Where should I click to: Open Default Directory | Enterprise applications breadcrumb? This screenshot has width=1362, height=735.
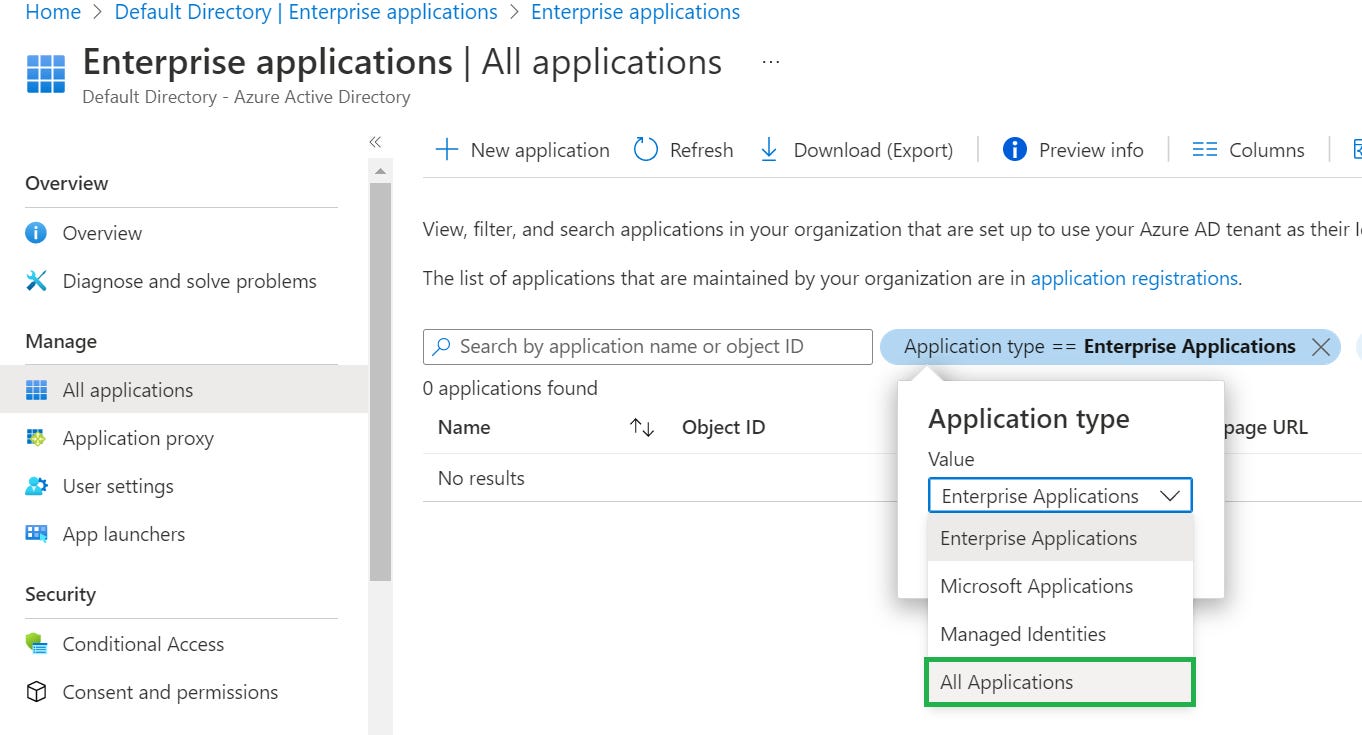coord(306,12)
